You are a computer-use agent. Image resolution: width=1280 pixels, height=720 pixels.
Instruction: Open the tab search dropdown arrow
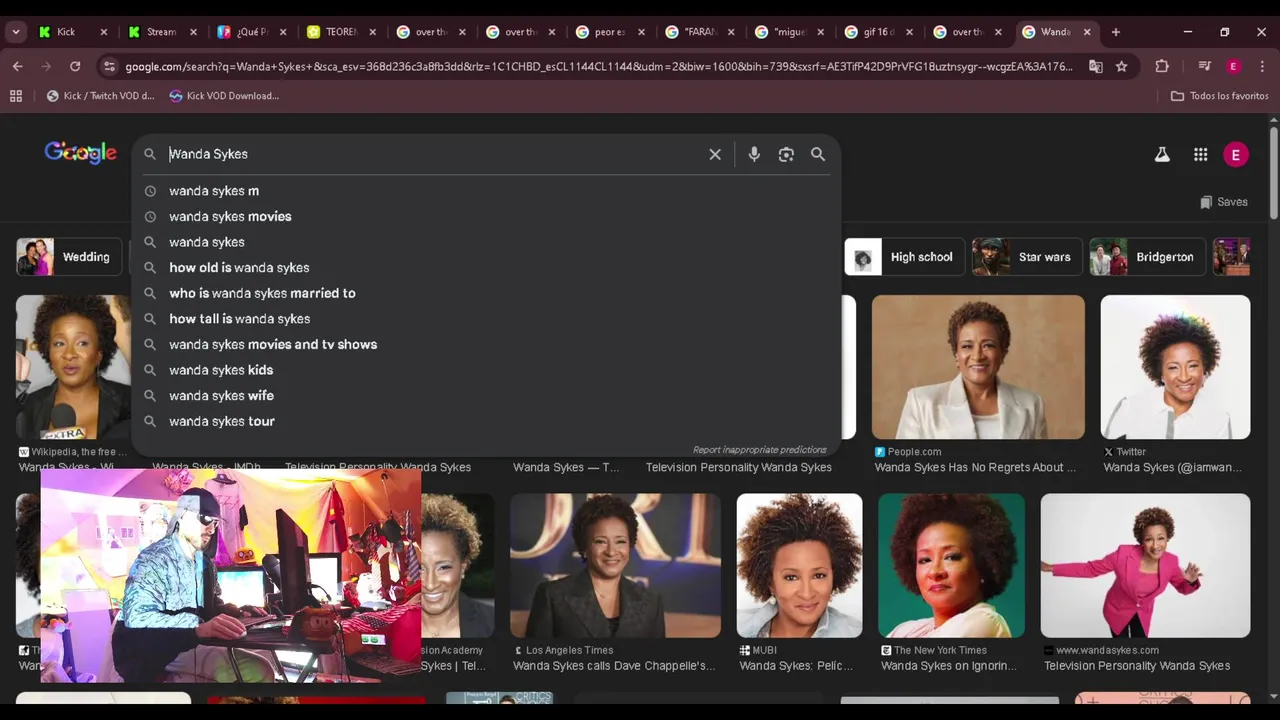(x=15, y=32)
